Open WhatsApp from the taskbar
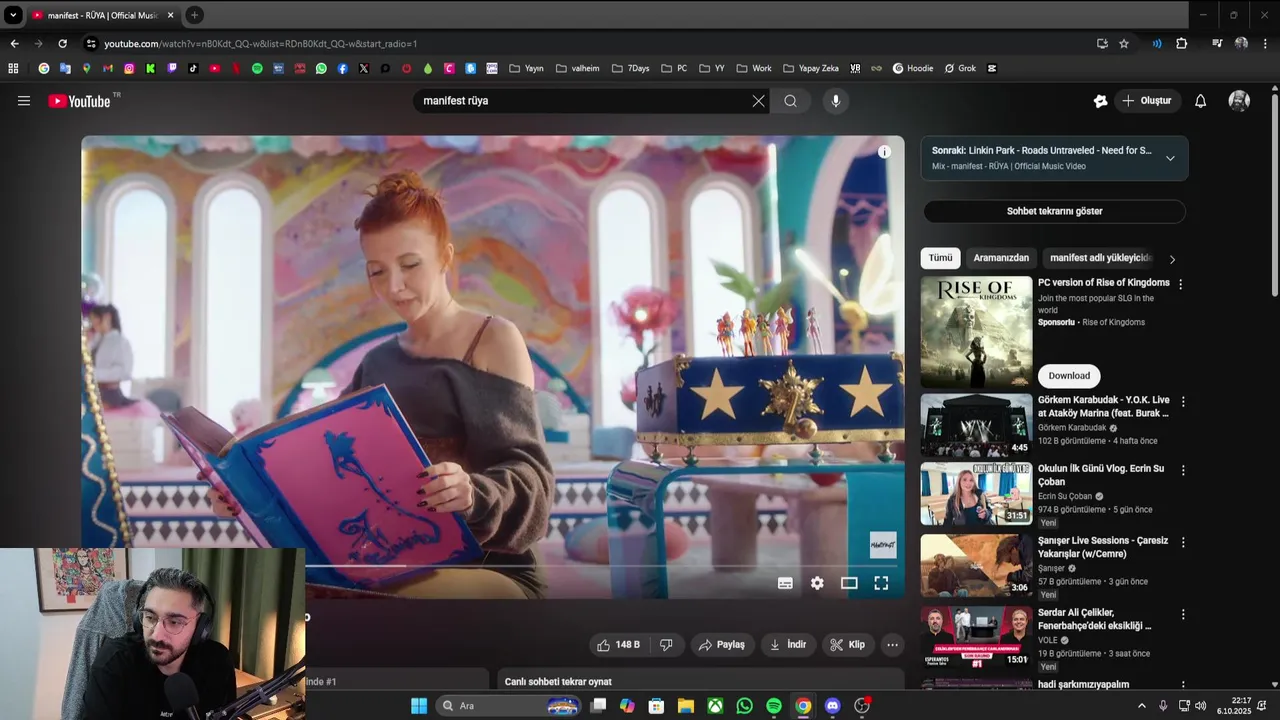The width and height of the screenshot is (1280, 720). (x=744, y=706)
